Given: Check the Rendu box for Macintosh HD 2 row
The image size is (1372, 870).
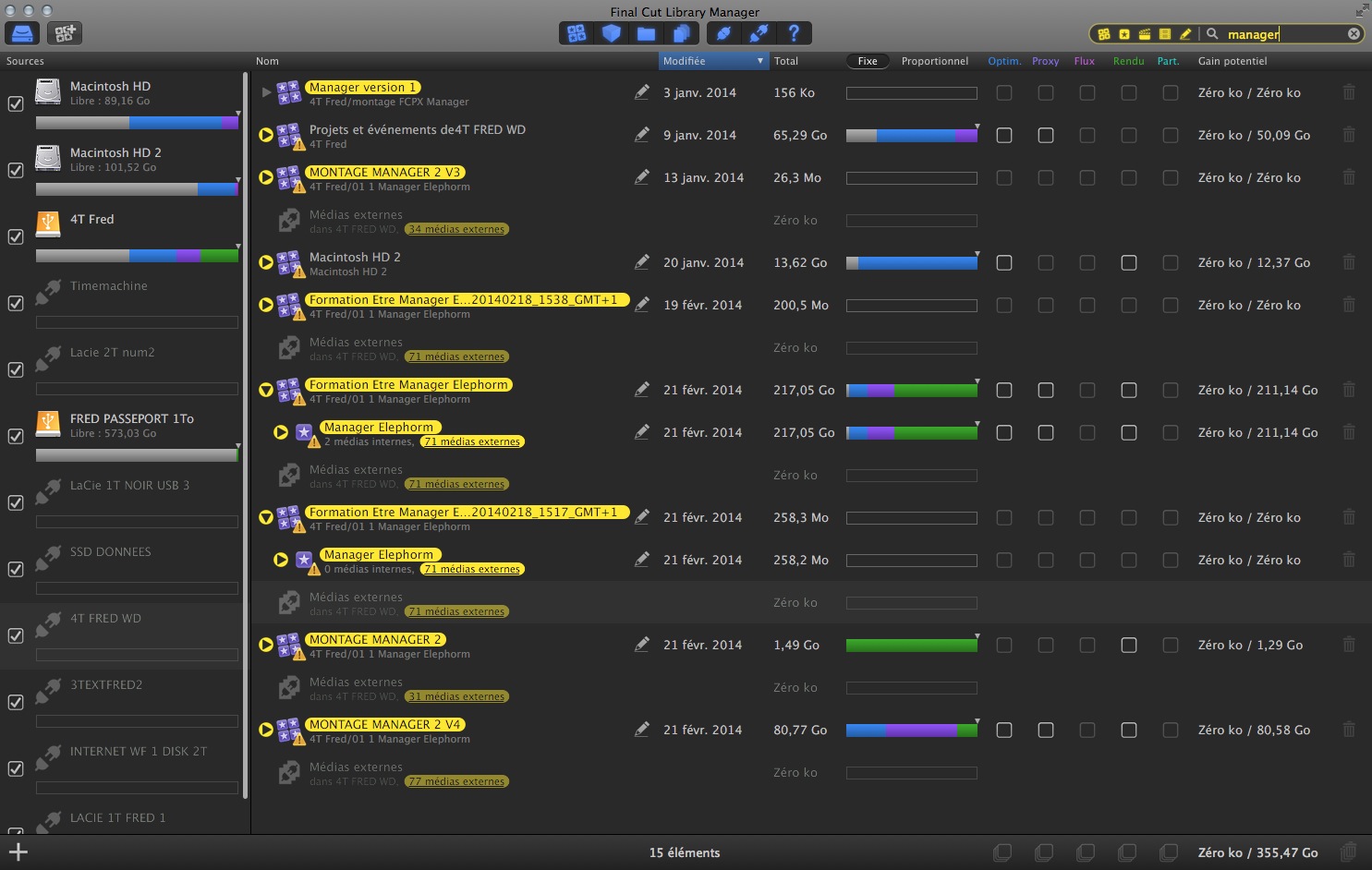Looking at the screenshot, I should pyautogui.click(x=1129, y=262).
